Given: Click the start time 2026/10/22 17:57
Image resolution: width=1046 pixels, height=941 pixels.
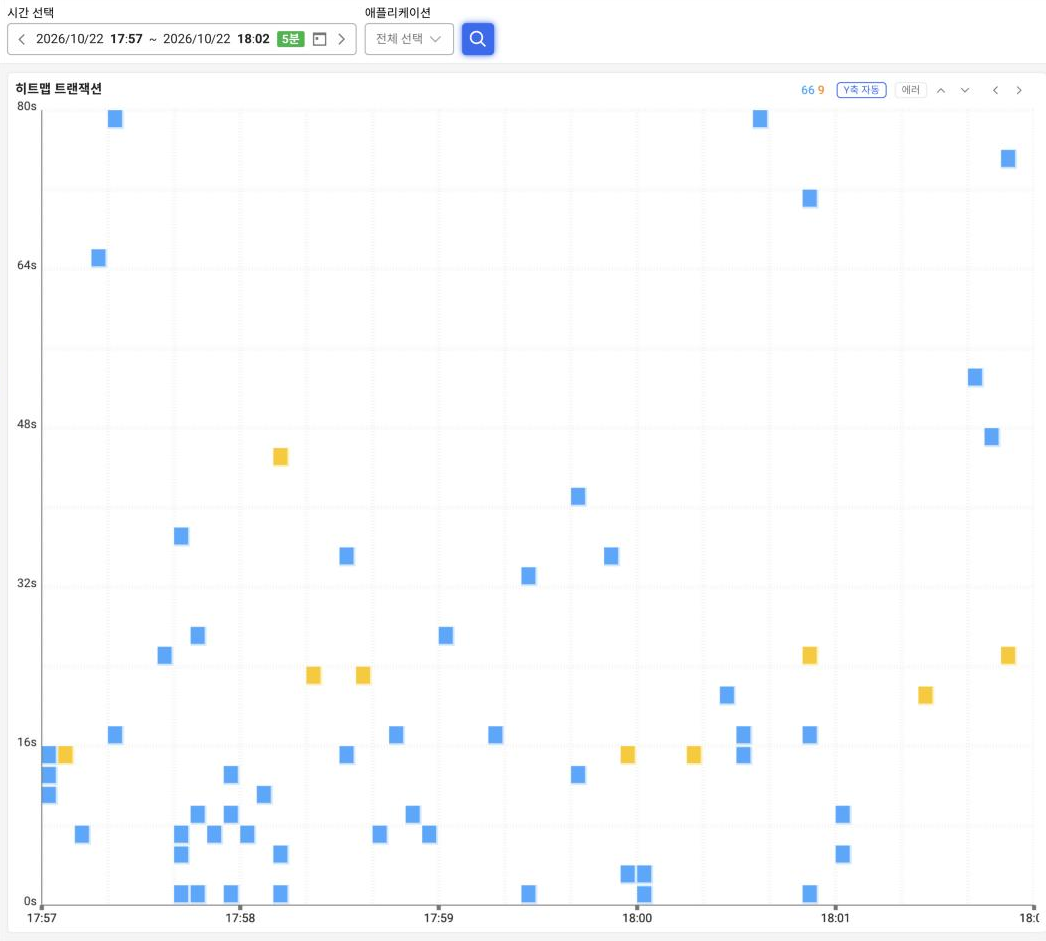Looking at the screenshot, I should pos(89,39).
